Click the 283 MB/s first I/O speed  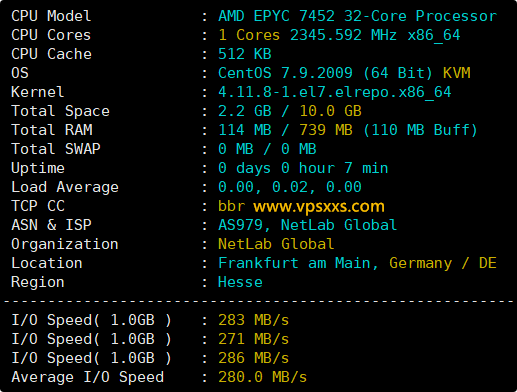click(253, 320)
